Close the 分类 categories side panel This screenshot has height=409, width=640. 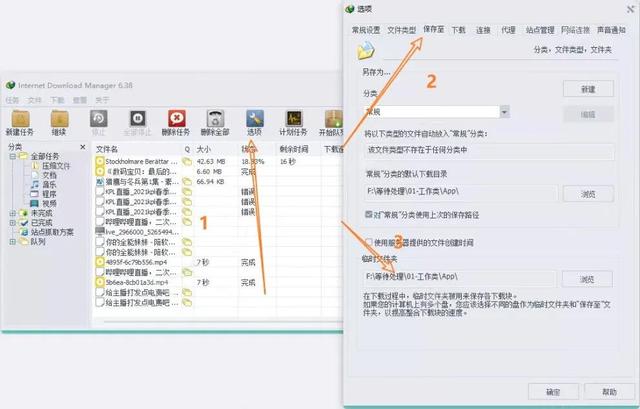pyautogui.click(x=83, y=147)
